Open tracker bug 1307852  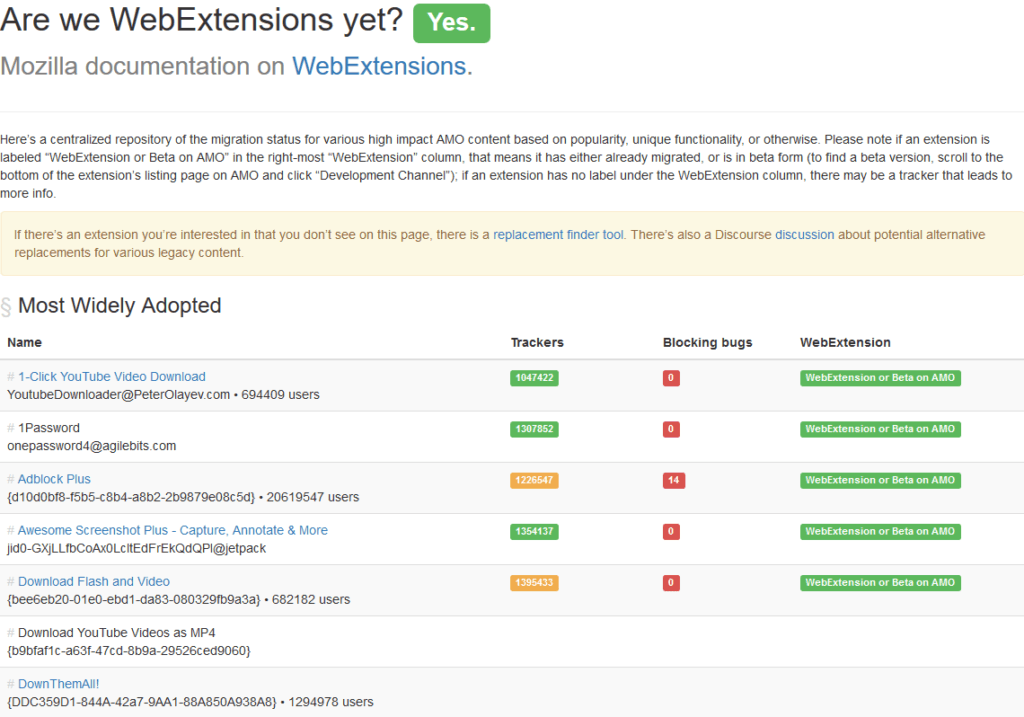click(x=534, y=429)
